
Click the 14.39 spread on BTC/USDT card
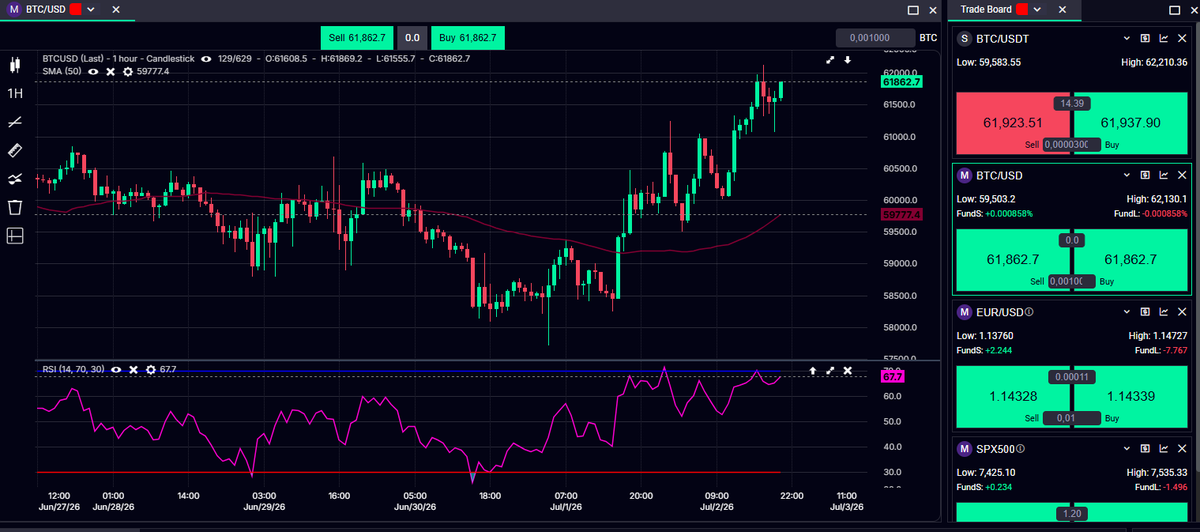1071,103
